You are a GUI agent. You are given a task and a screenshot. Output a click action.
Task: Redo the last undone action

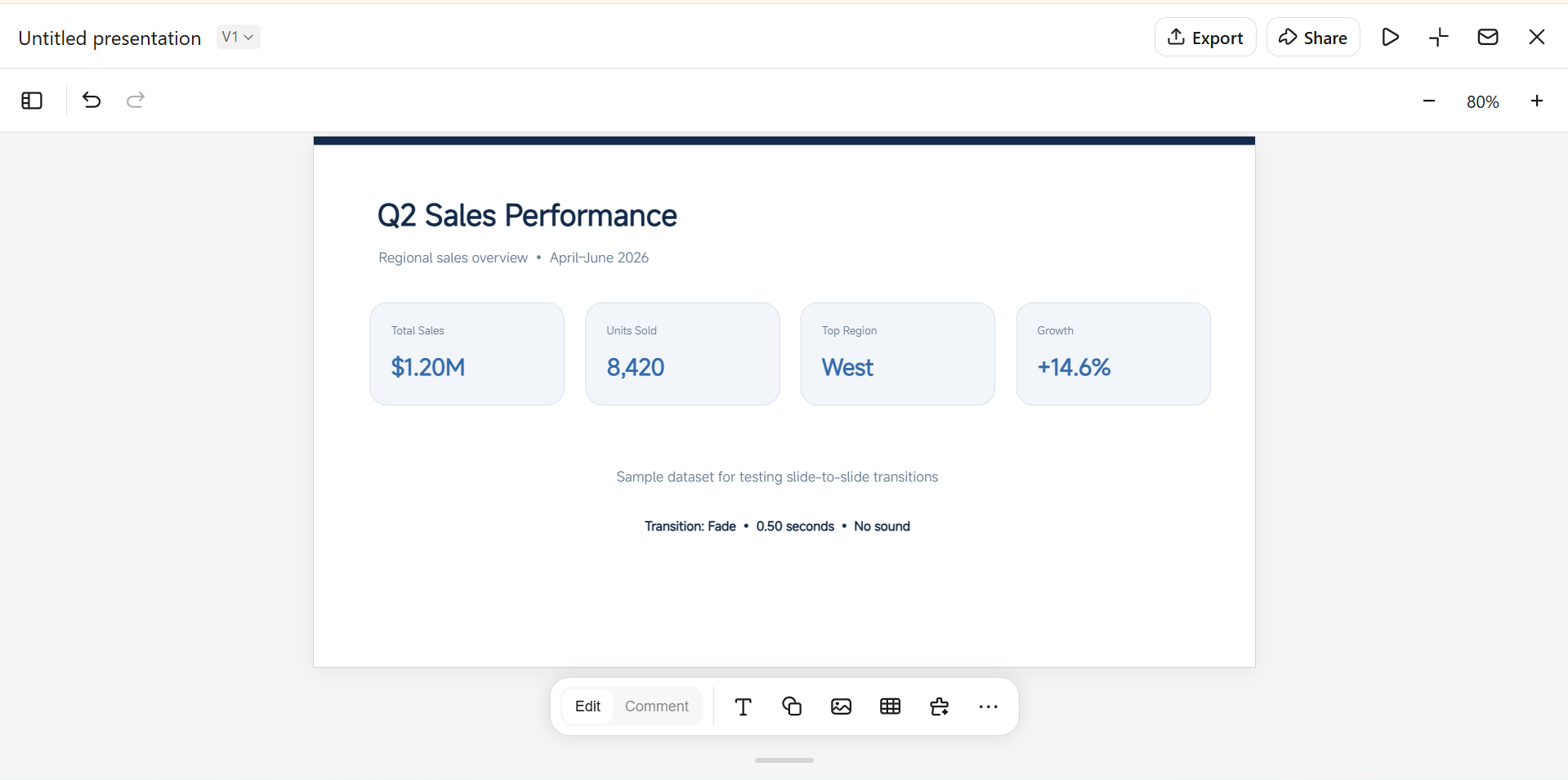pos(136,100)
